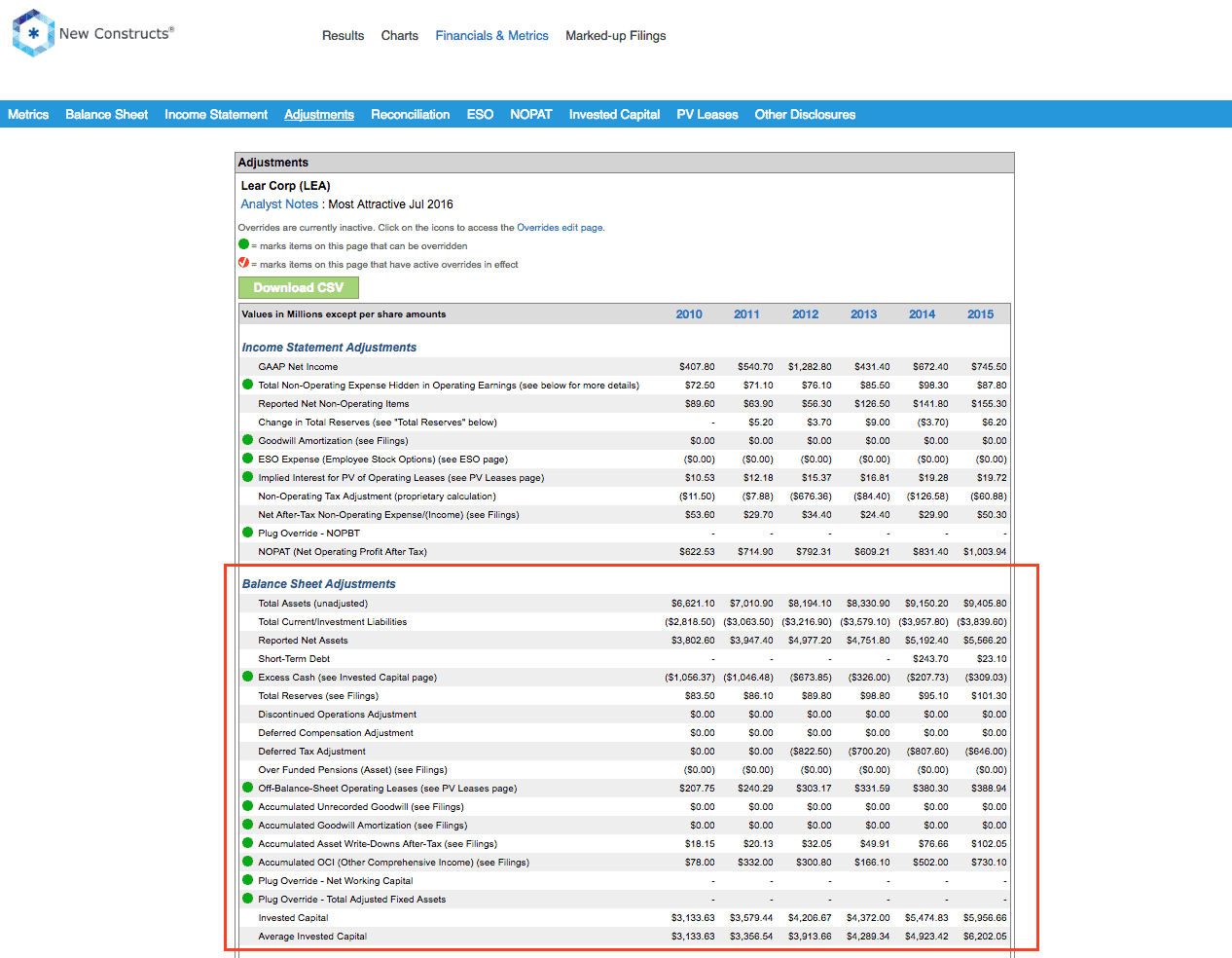Image resolution: width=1232 pixels, height=958 pixels.
Task: Click green dot for Plug Override - NOPBT
Action: coord(247,533)
